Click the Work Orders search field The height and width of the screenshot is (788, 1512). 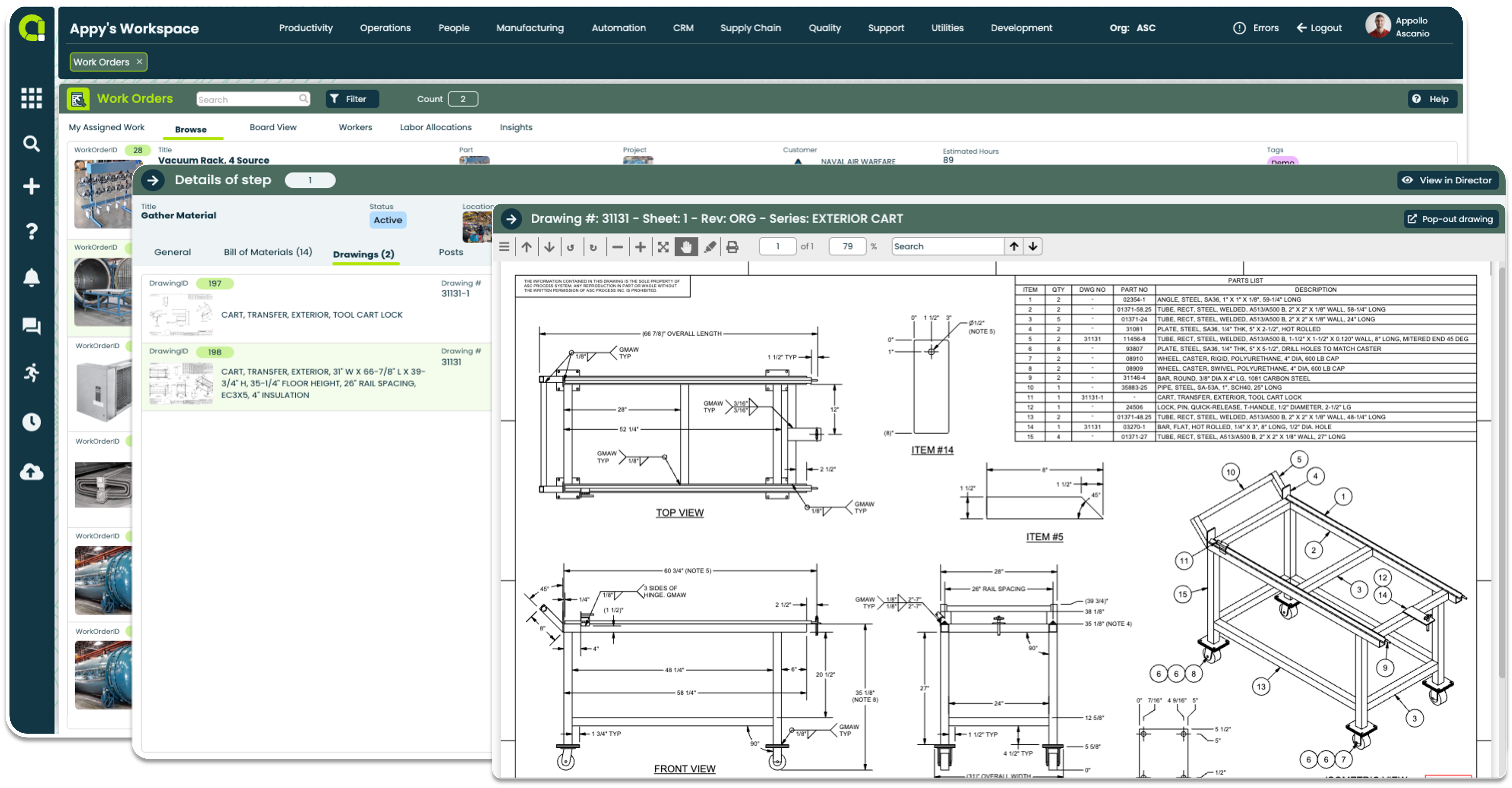(x=253, y=99)
